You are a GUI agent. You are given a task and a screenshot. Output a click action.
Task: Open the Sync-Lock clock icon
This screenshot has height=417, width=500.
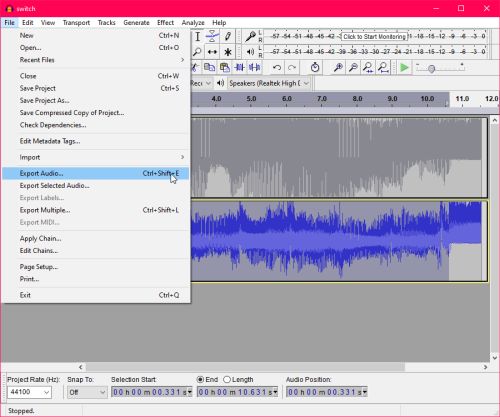coord(315,68)
